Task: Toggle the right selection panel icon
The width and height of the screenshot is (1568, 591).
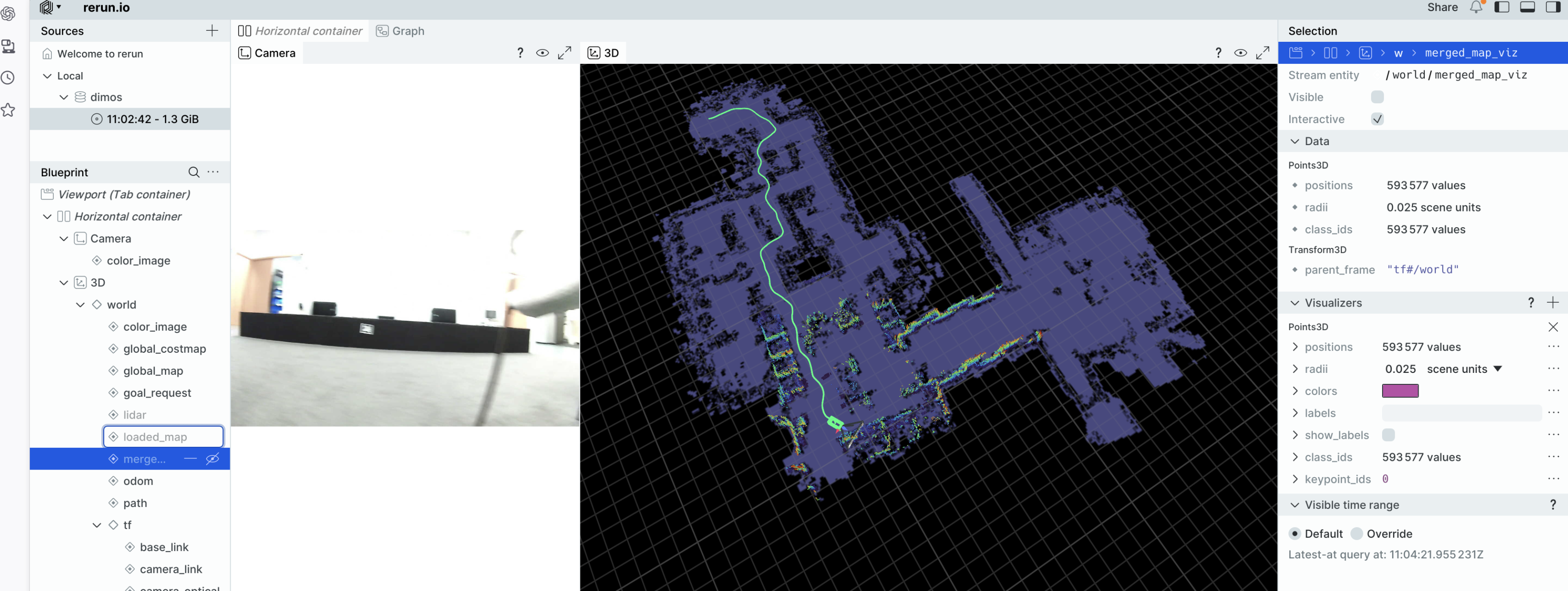Action: click(1553, 7)
